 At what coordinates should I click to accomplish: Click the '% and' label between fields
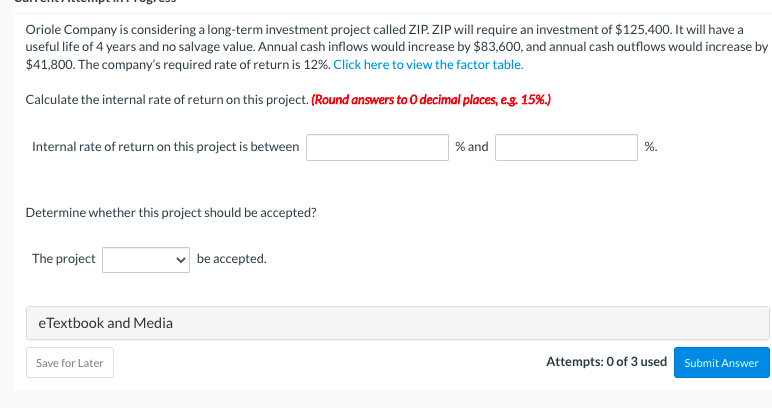[472, 147]
